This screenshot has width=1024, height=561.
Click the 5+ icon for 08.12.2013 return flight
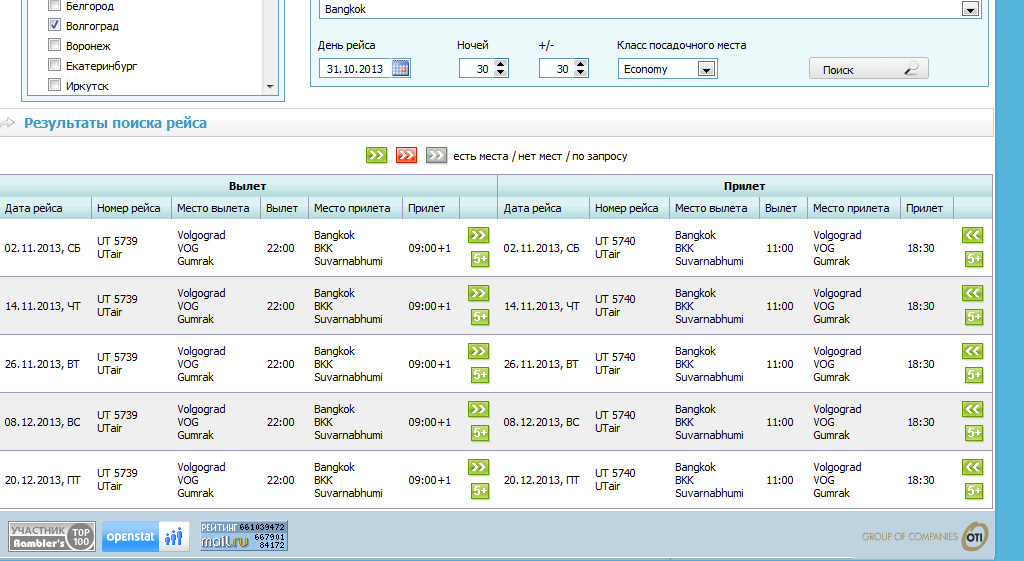click(x=973, y=433)
